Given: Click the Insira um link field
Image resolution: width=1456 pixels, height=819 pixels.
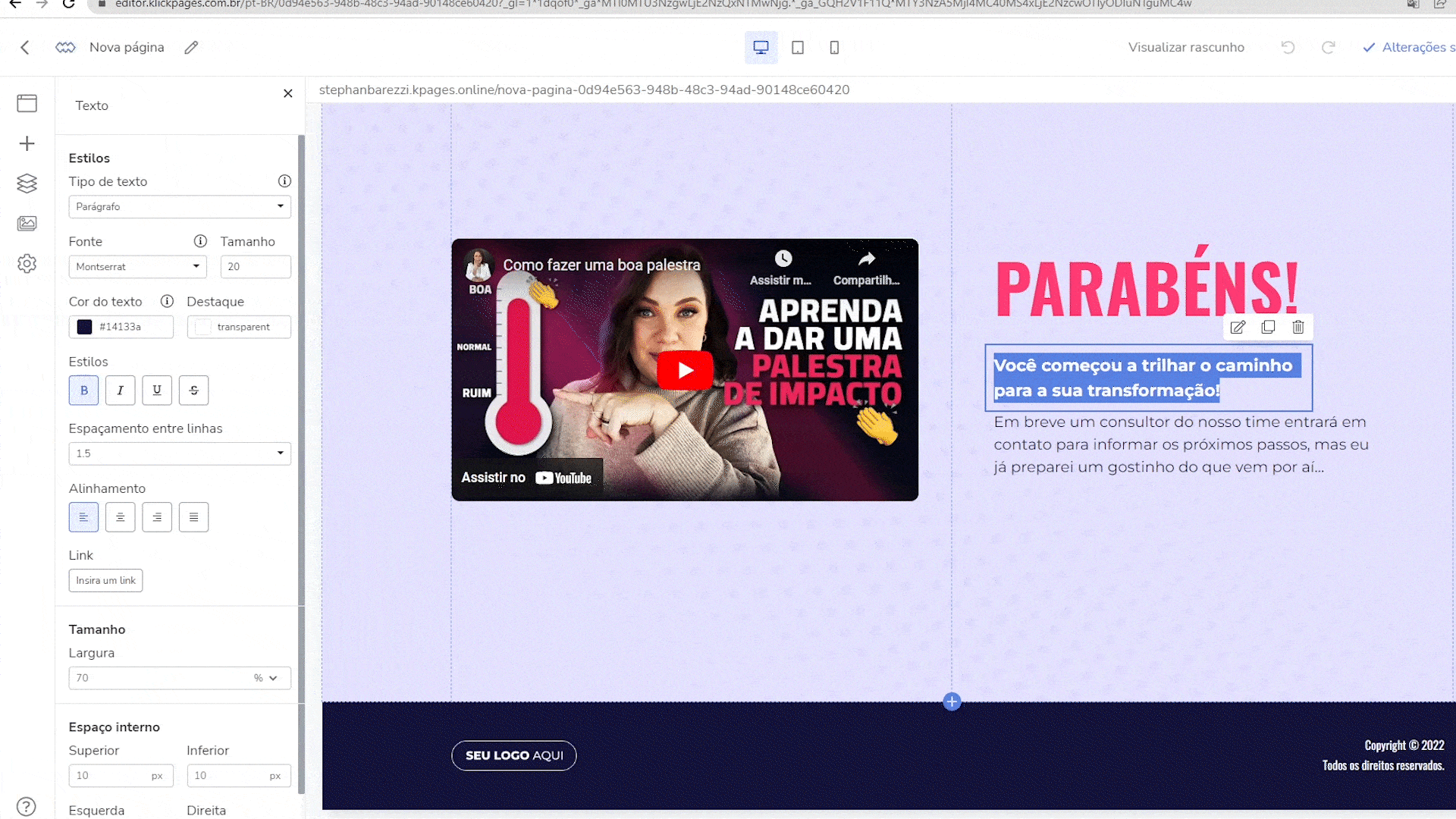Looking at the screenshot, I should [x=106, y=580].
